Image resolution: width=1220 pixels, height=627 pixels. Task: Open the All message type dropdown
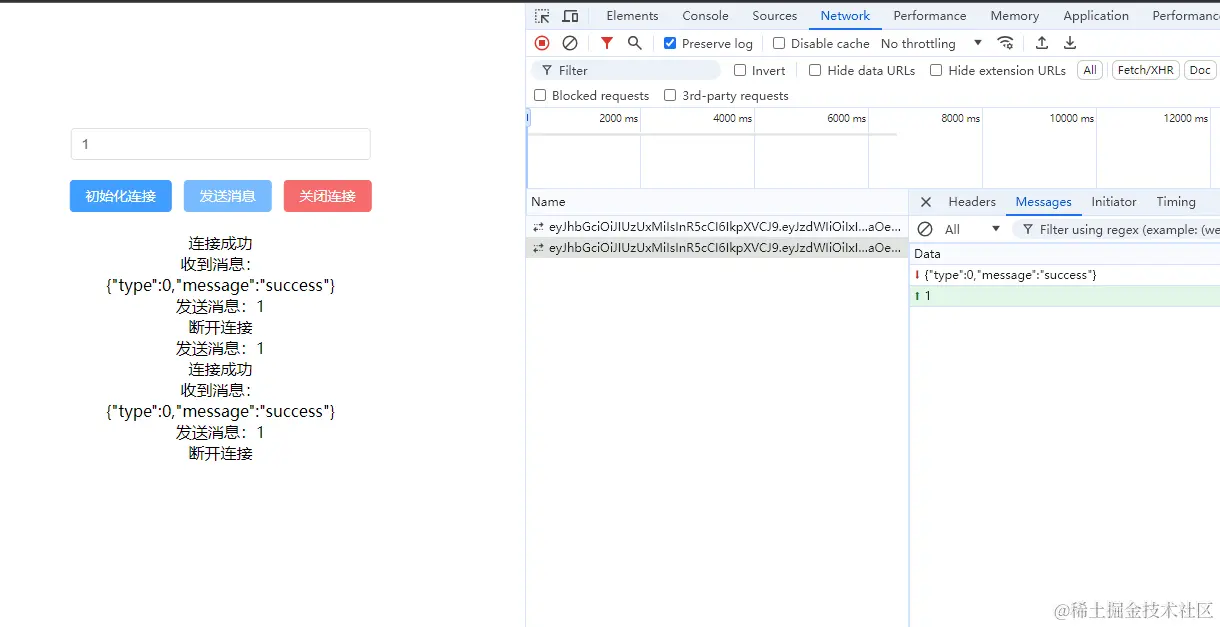point(972,229)
